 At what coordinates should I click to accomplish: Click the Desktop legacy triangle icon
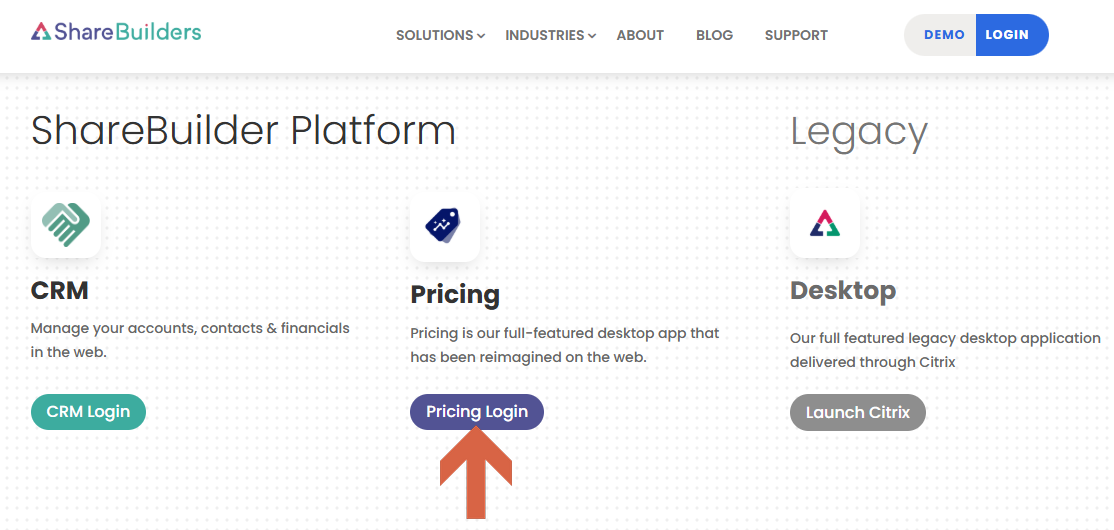point(825,223)
